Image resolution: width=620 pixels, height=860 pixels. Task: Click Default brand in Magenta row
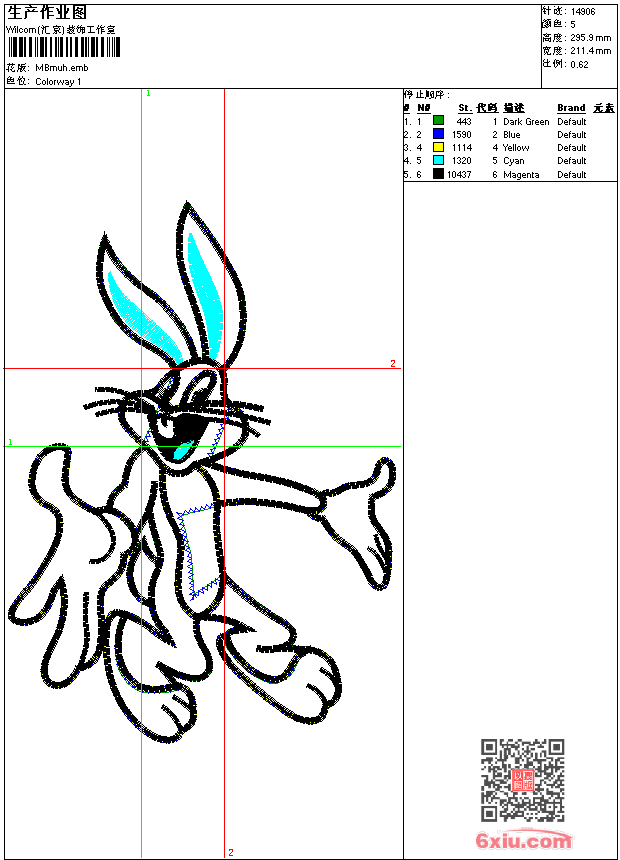pyautogui.click(x=572, y=175)
